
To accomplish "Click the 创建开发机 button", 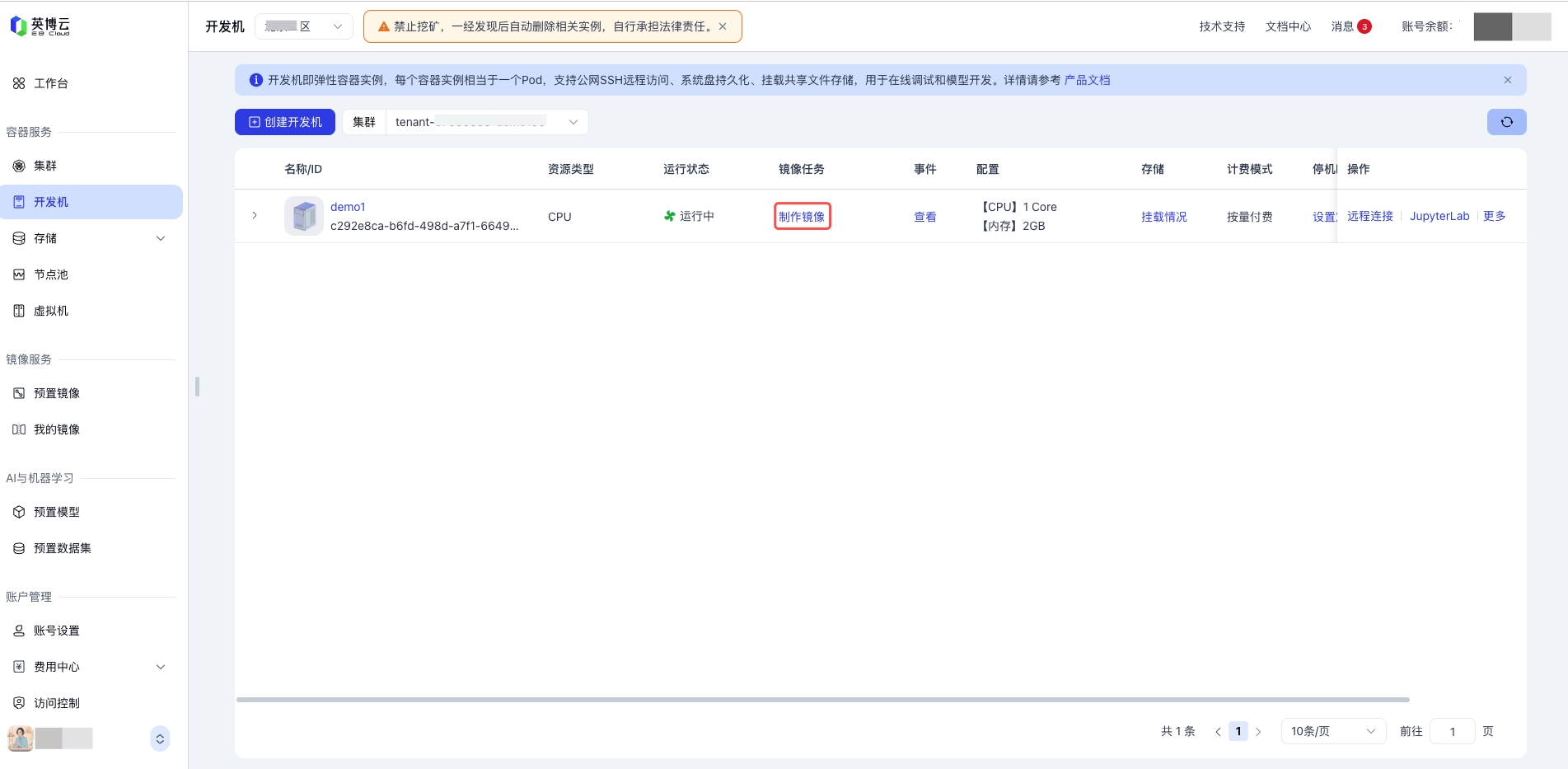I will pyautogui.click(x=285, y=122).
